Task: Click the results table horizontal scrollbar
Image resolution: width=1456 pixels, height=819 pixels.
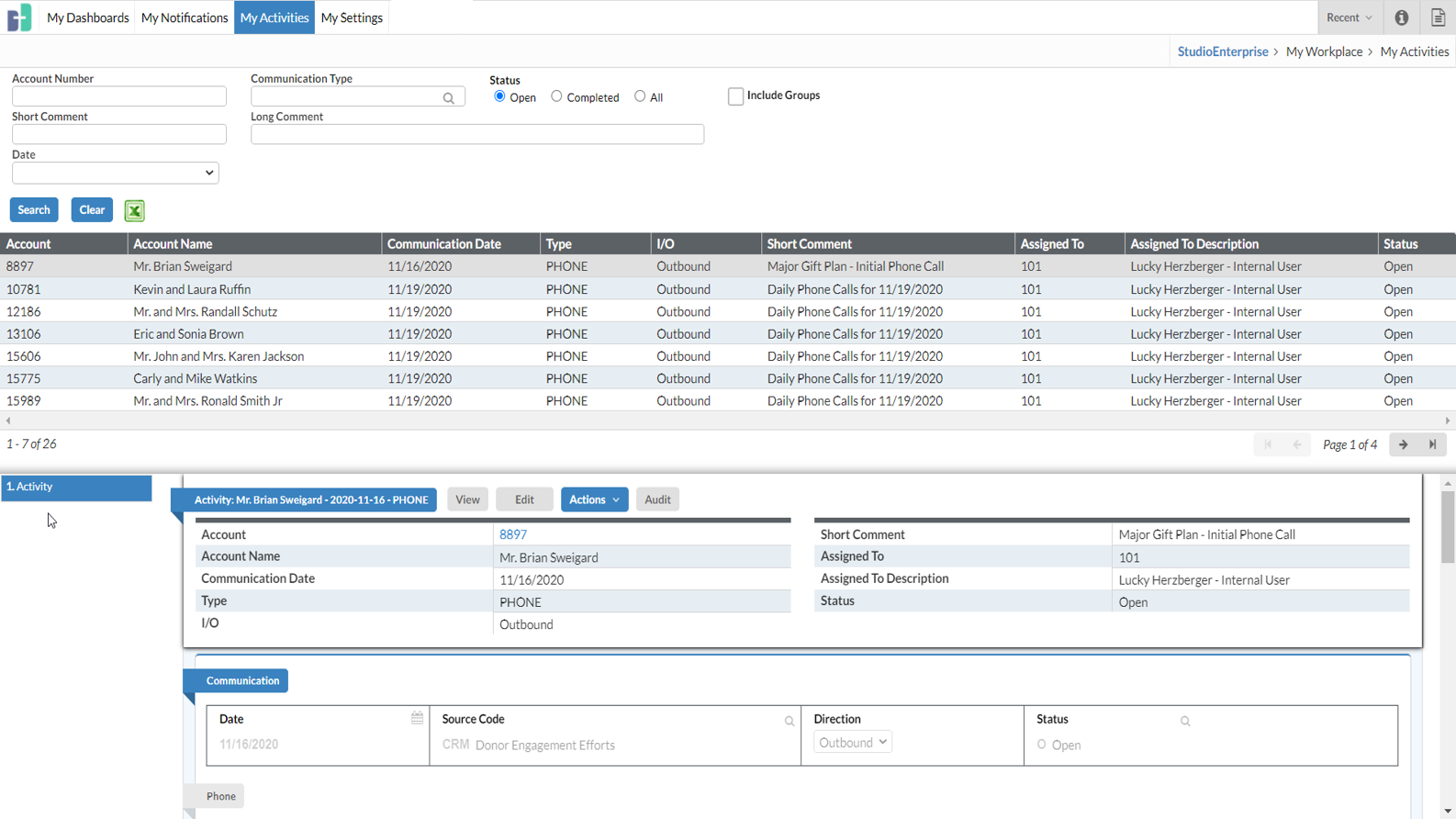Action: (728, 421)
